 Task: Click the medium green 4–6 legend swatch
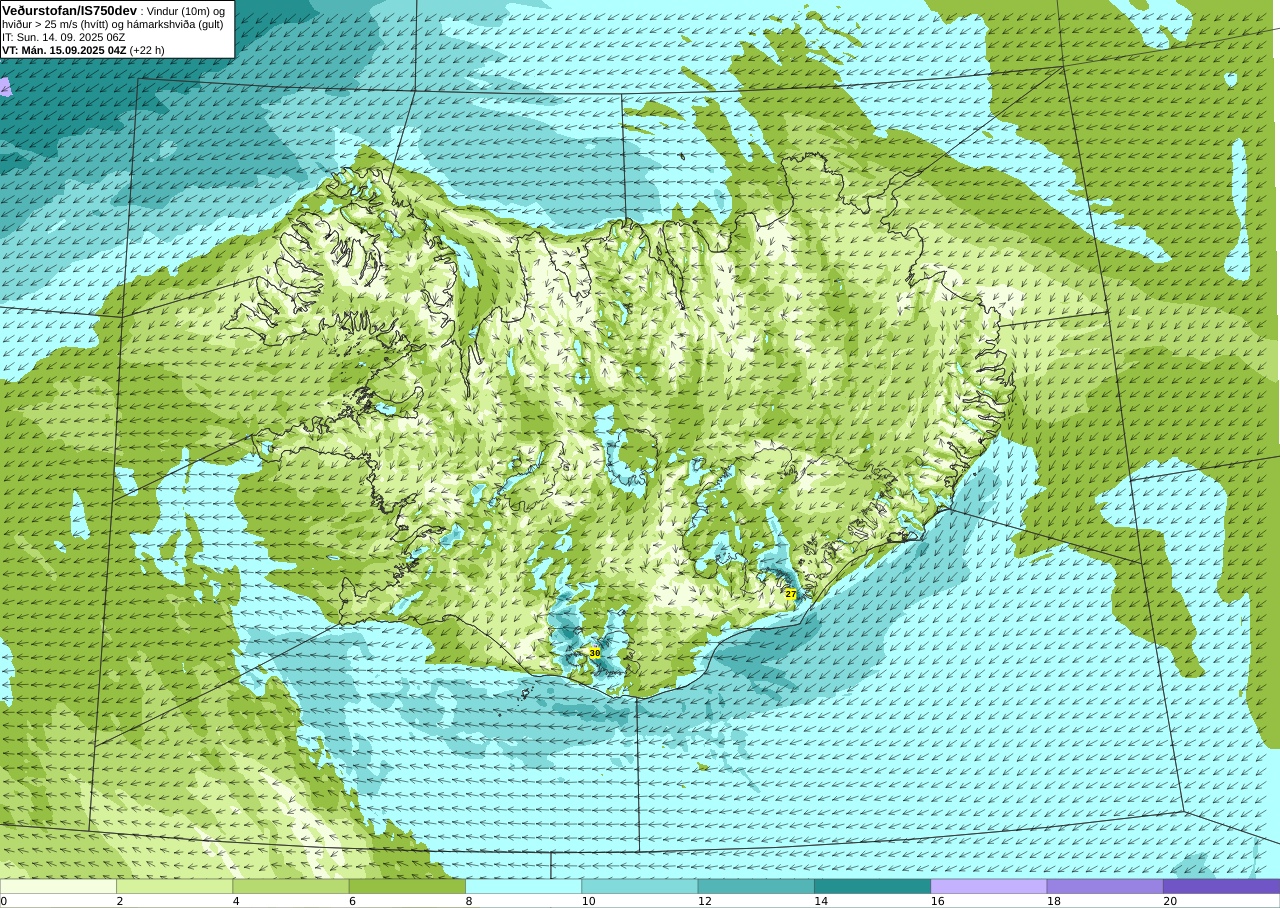pos(291,886)
